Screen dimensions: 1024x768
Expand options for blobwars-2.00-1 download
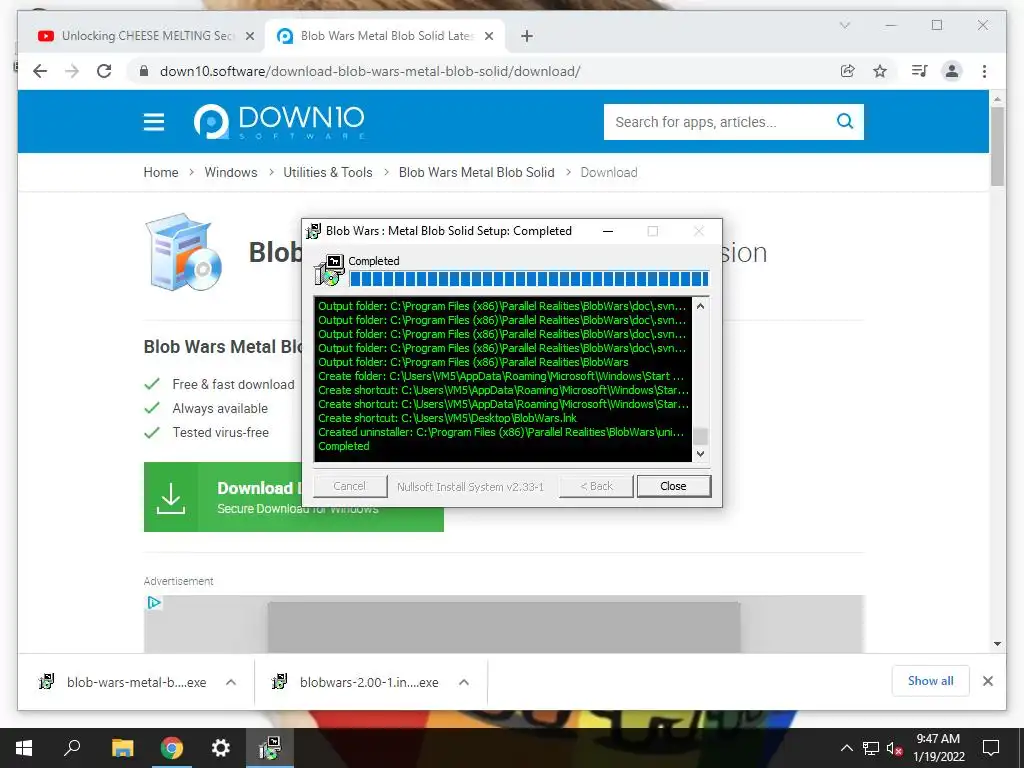(464, 682)
